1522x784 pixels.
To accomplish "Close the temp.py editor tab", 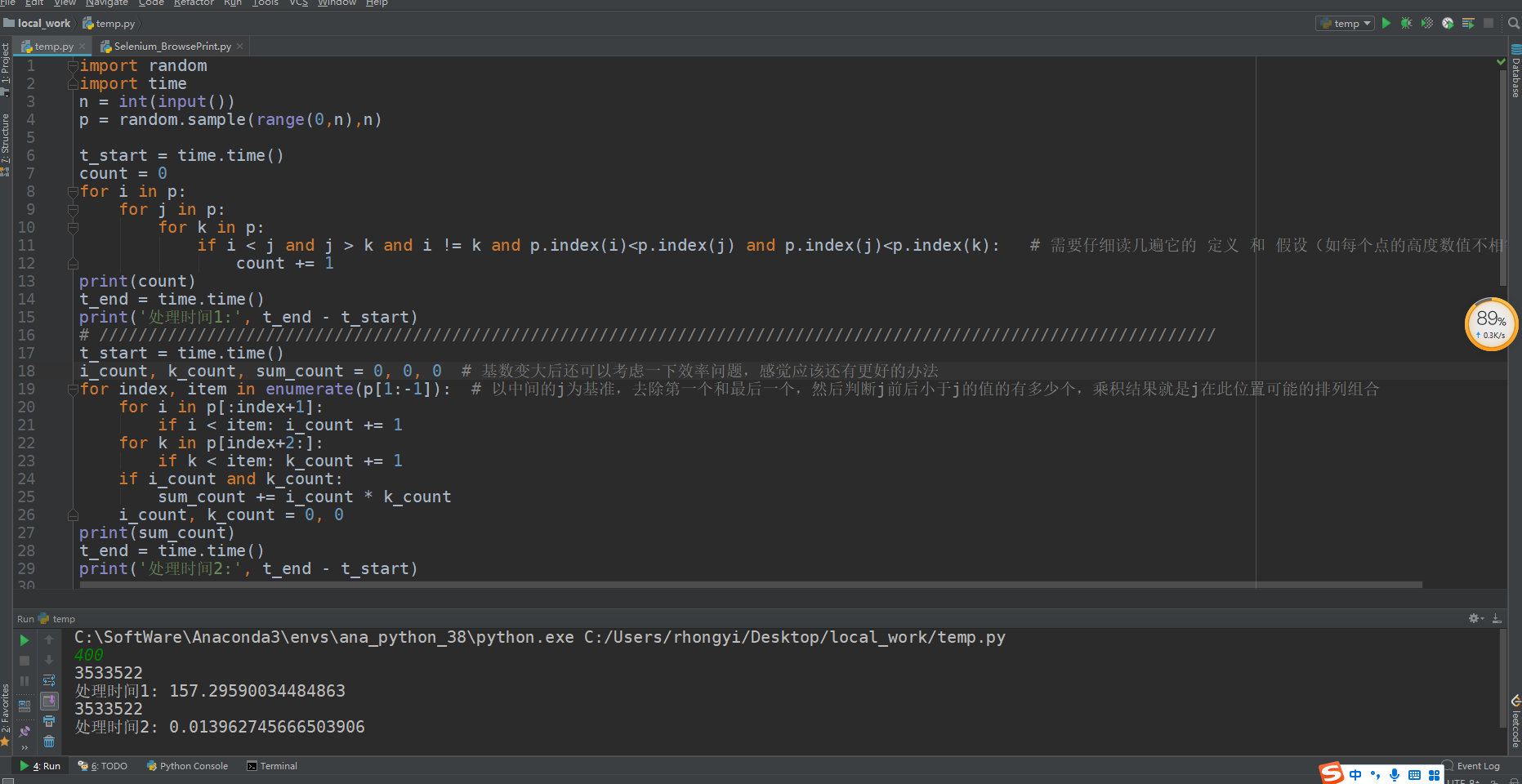I will 82,47.
